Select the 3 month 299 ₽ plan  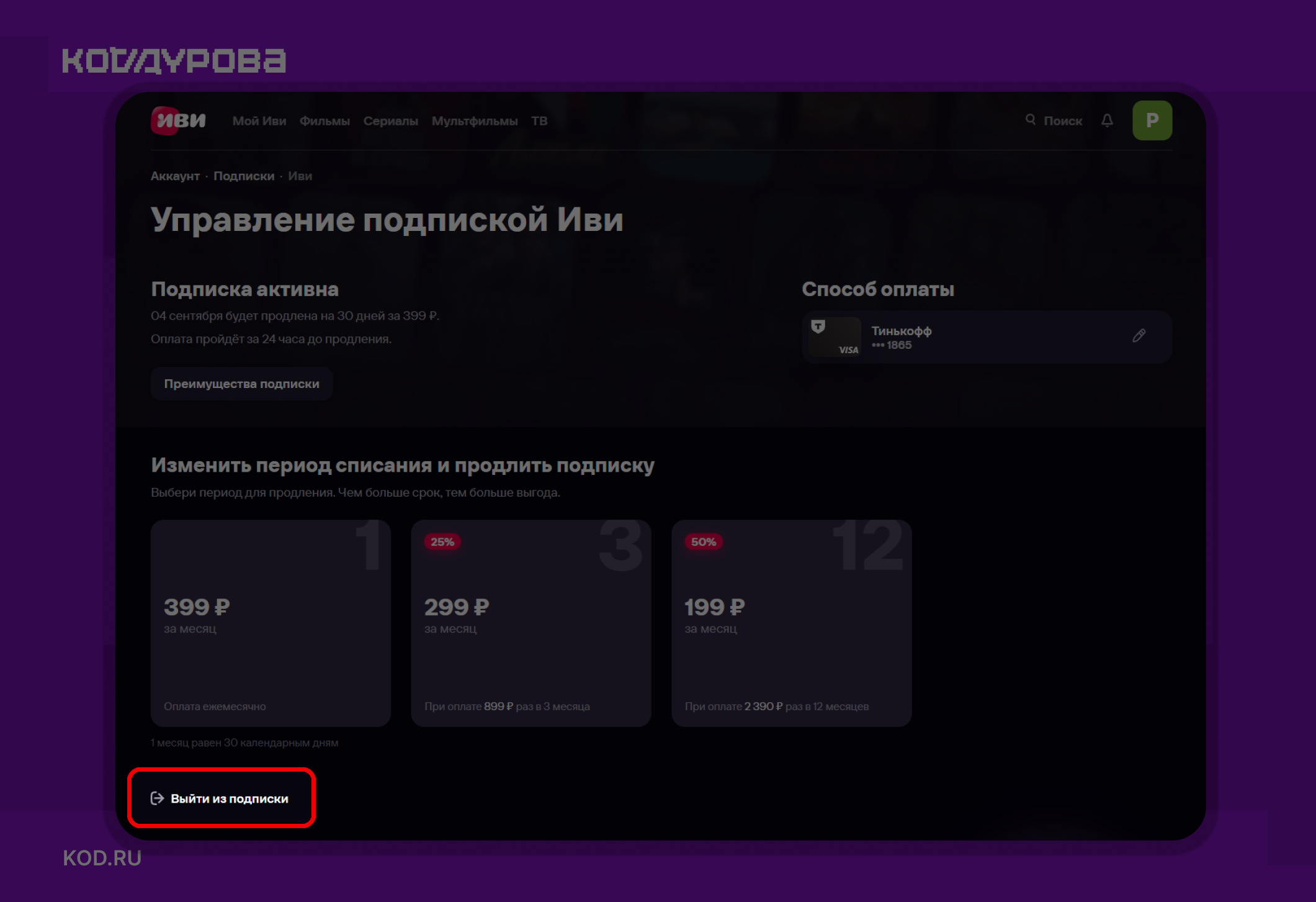[x=531, y=623]
